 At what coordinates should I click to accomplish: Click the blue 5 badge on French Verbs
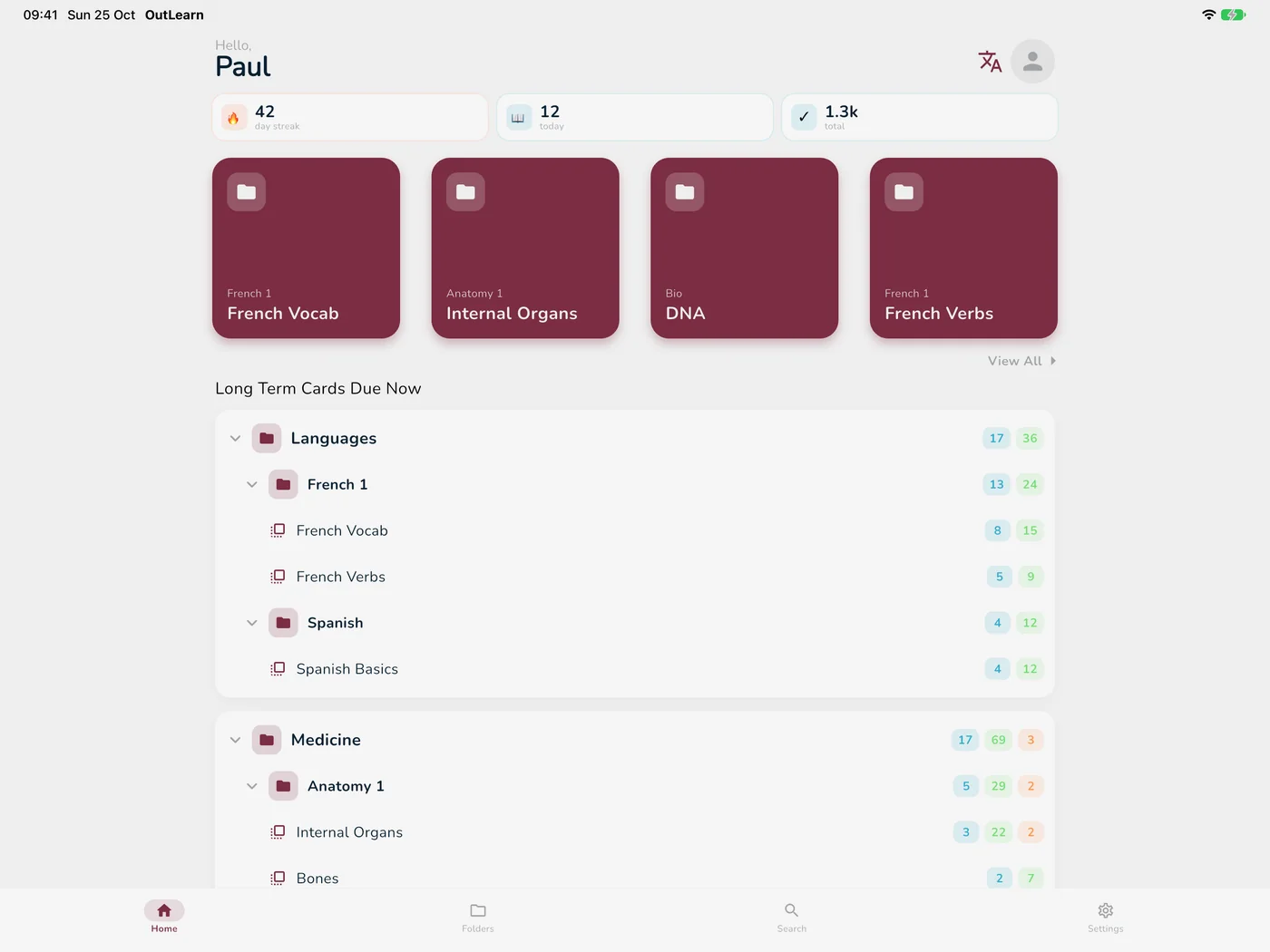coord(999,577)
